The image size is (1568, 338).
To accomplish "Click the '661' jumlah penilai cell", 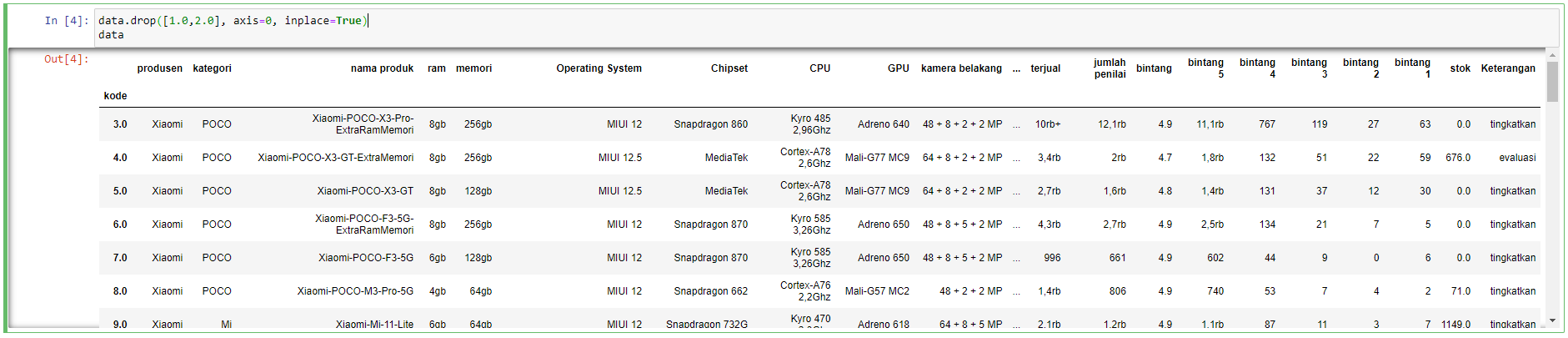I will coord(1118,258).
